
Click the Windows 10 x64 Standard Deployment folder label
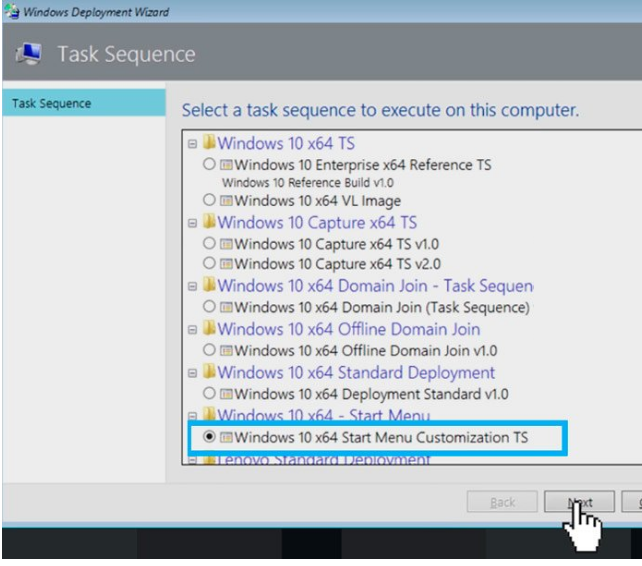tap(356, 373)
